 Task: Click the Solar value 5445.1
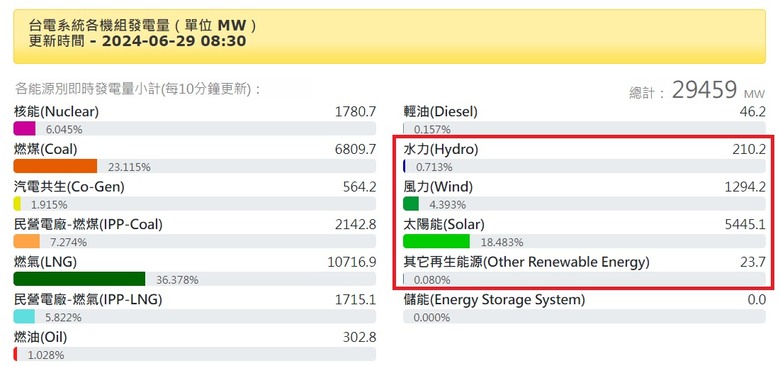coord(745,225)
